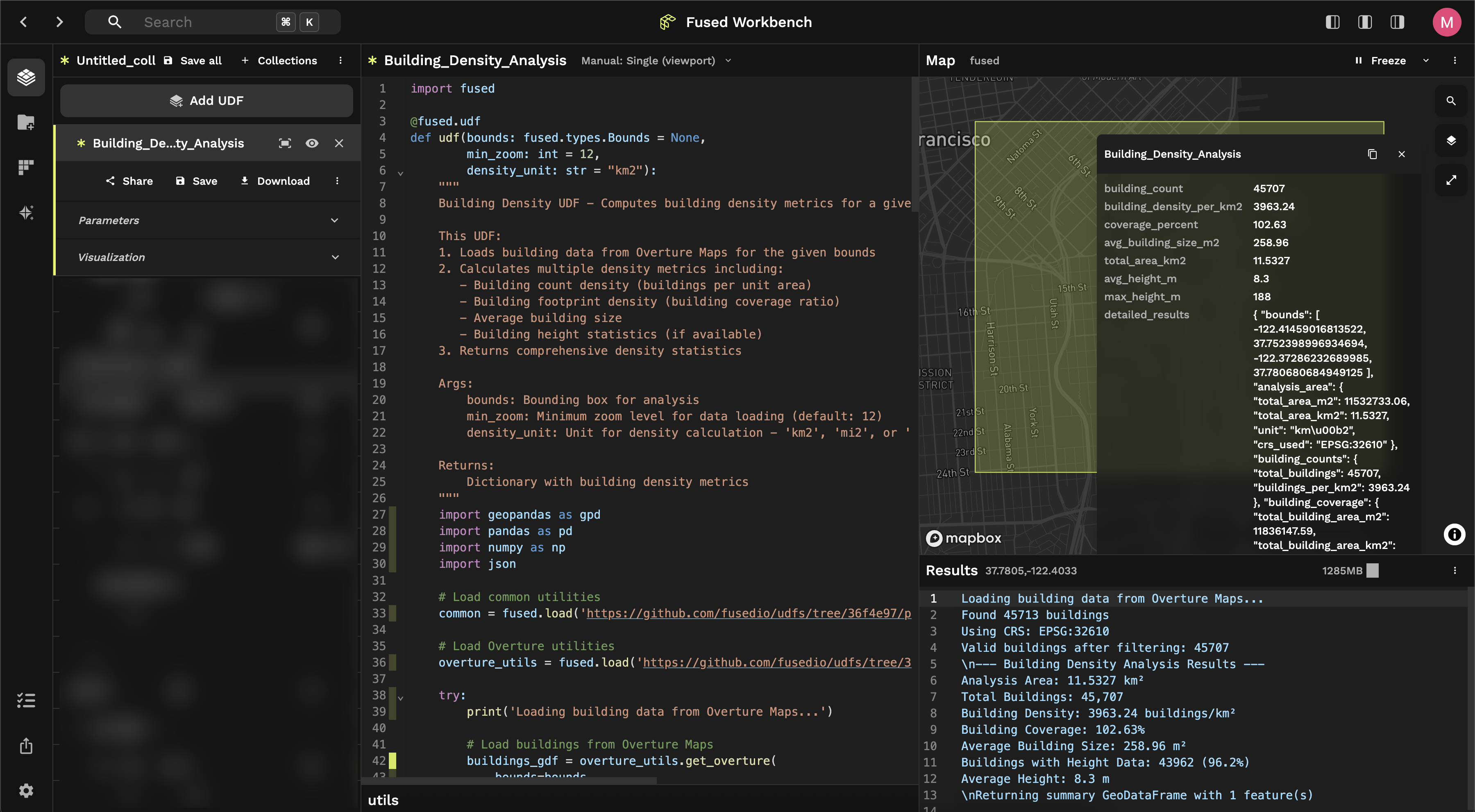Viewport: 1475px width, 812px height.
Task: Expand the Visualization section
Action: click(x=209, y=257)
